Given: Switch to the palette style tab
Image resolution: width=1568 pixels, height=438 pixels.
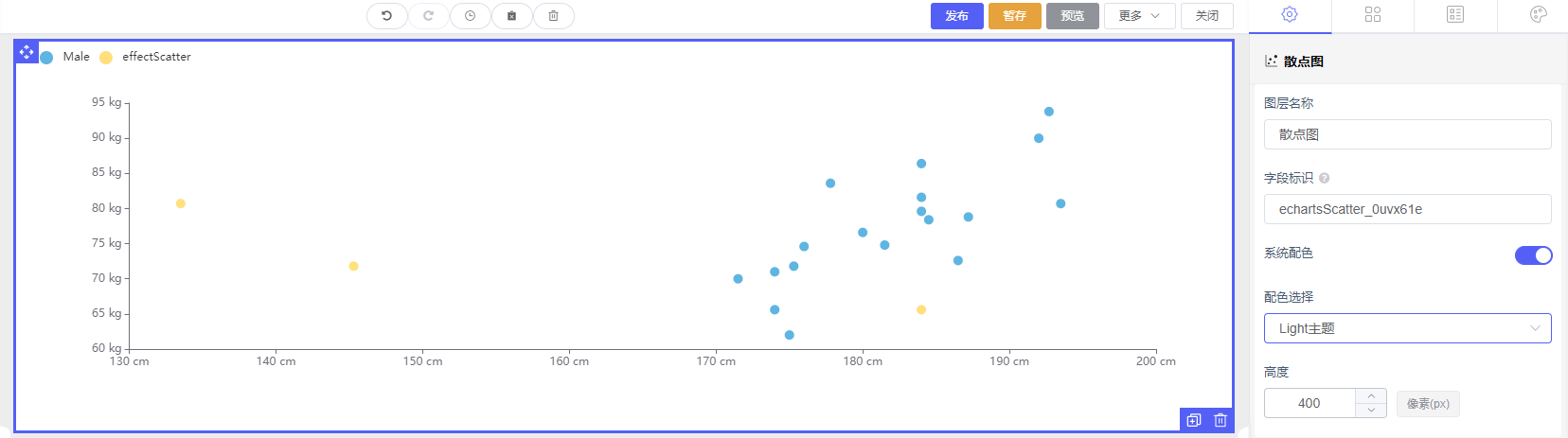Looking at the screenshot, I should pos(1538,14).
